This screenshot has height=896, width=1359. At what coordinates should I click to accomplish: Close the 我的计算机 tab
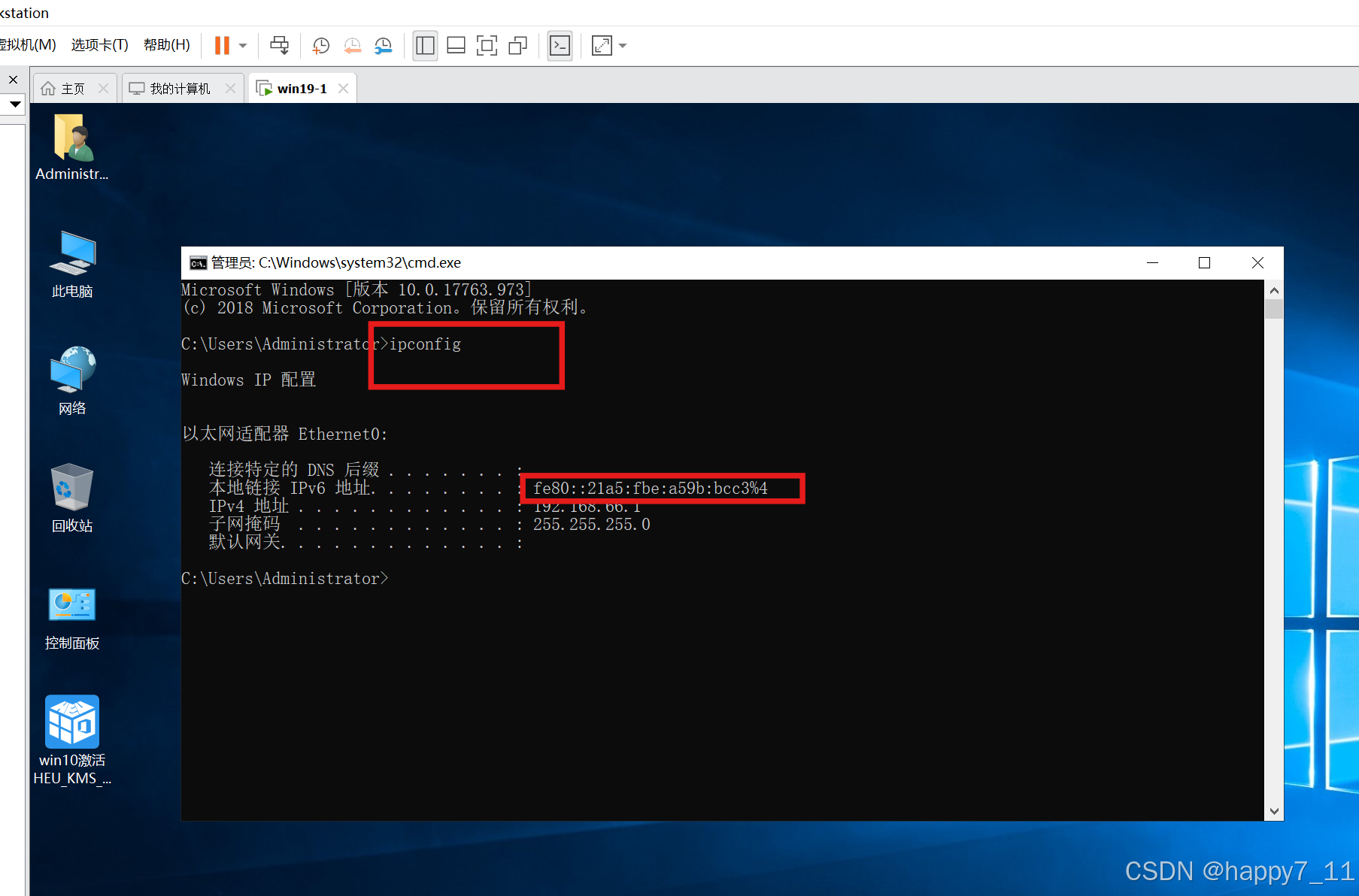point(231,89)
